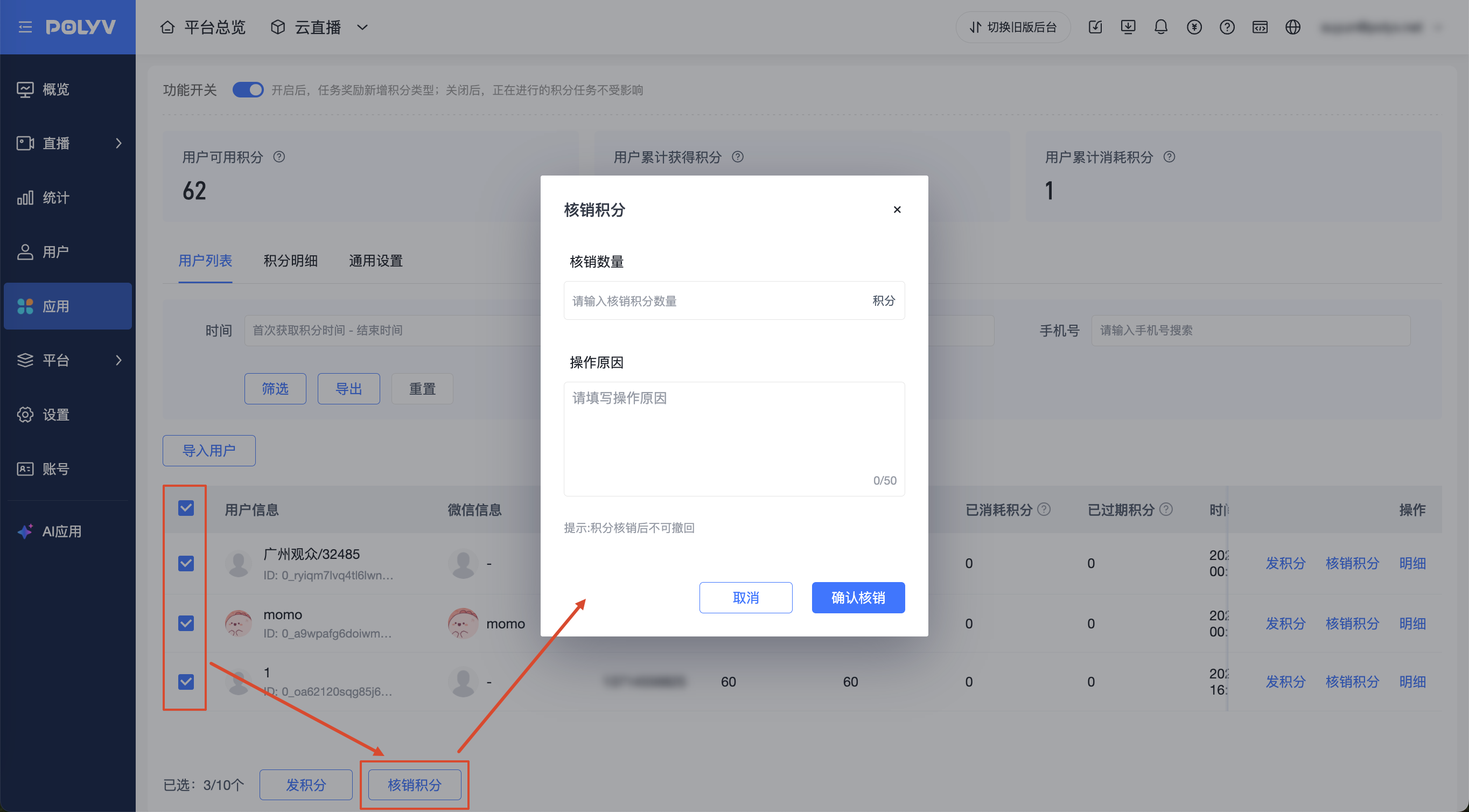Click 核销积分 for 广州观众/32485

pyautogui.click(x=1353, y=563)
